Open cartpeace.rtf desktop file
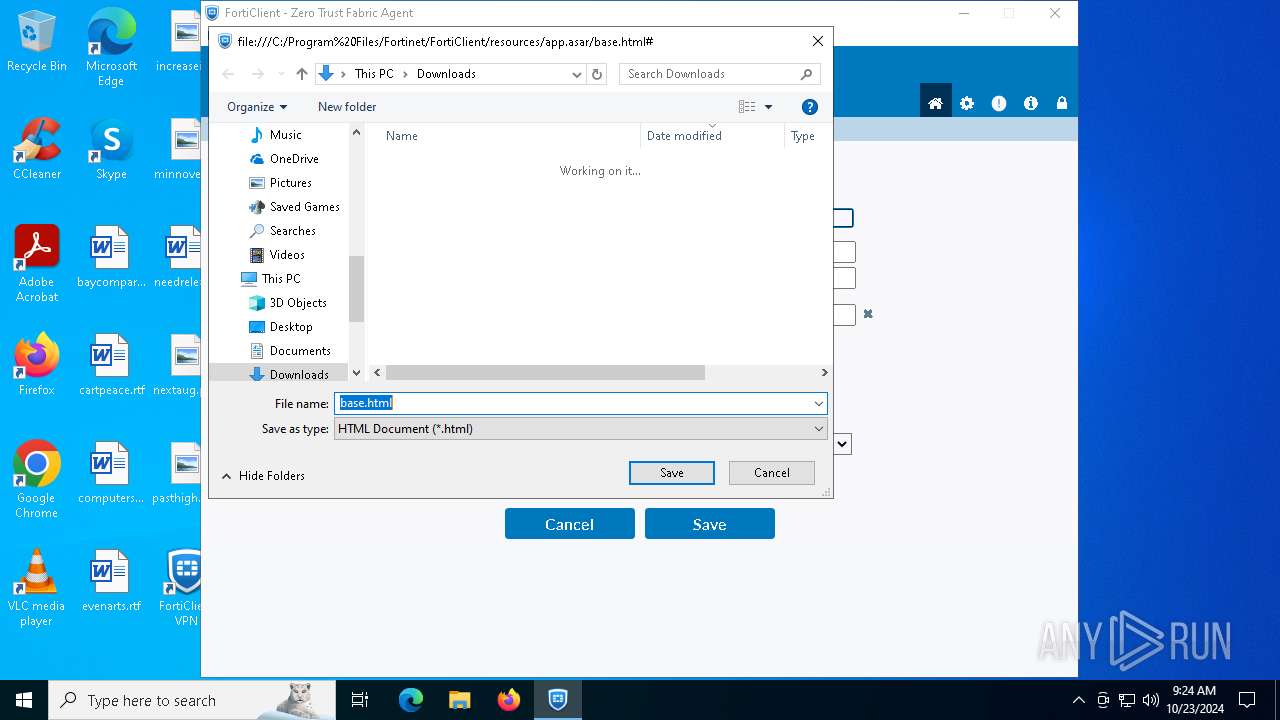Image resolution: width=1280 pixels, height=720 pixels. (111, 365)
